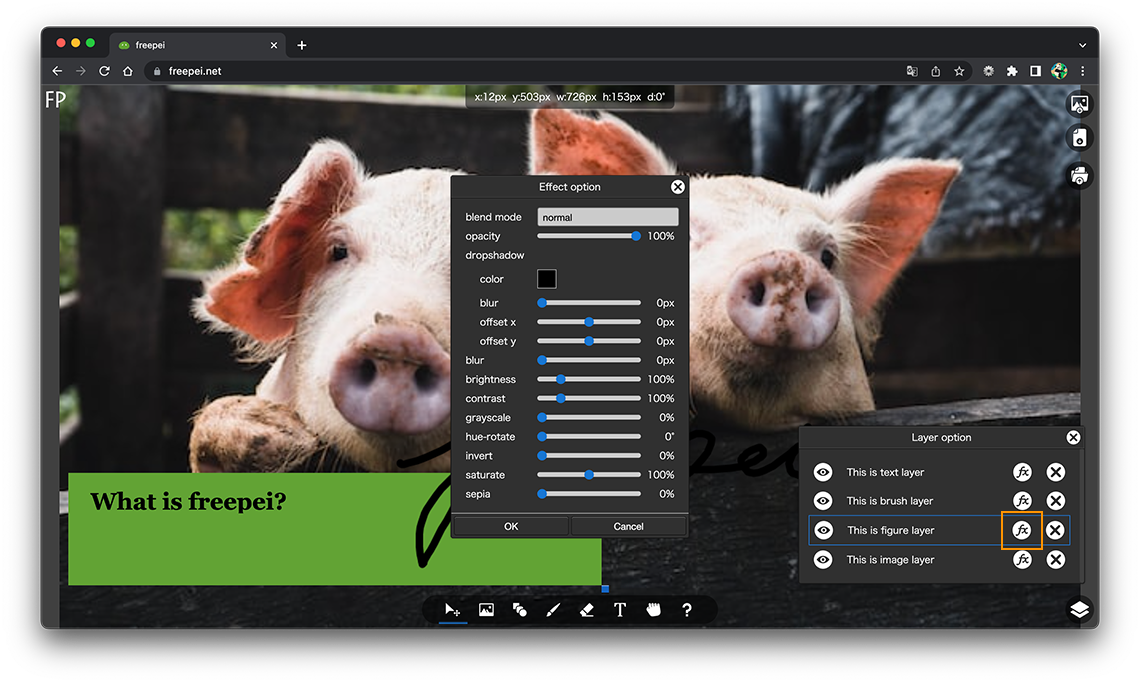Click the add image icon on the right edge
The width and height of the screenshot is (1140, 683).
[1080, 104]
